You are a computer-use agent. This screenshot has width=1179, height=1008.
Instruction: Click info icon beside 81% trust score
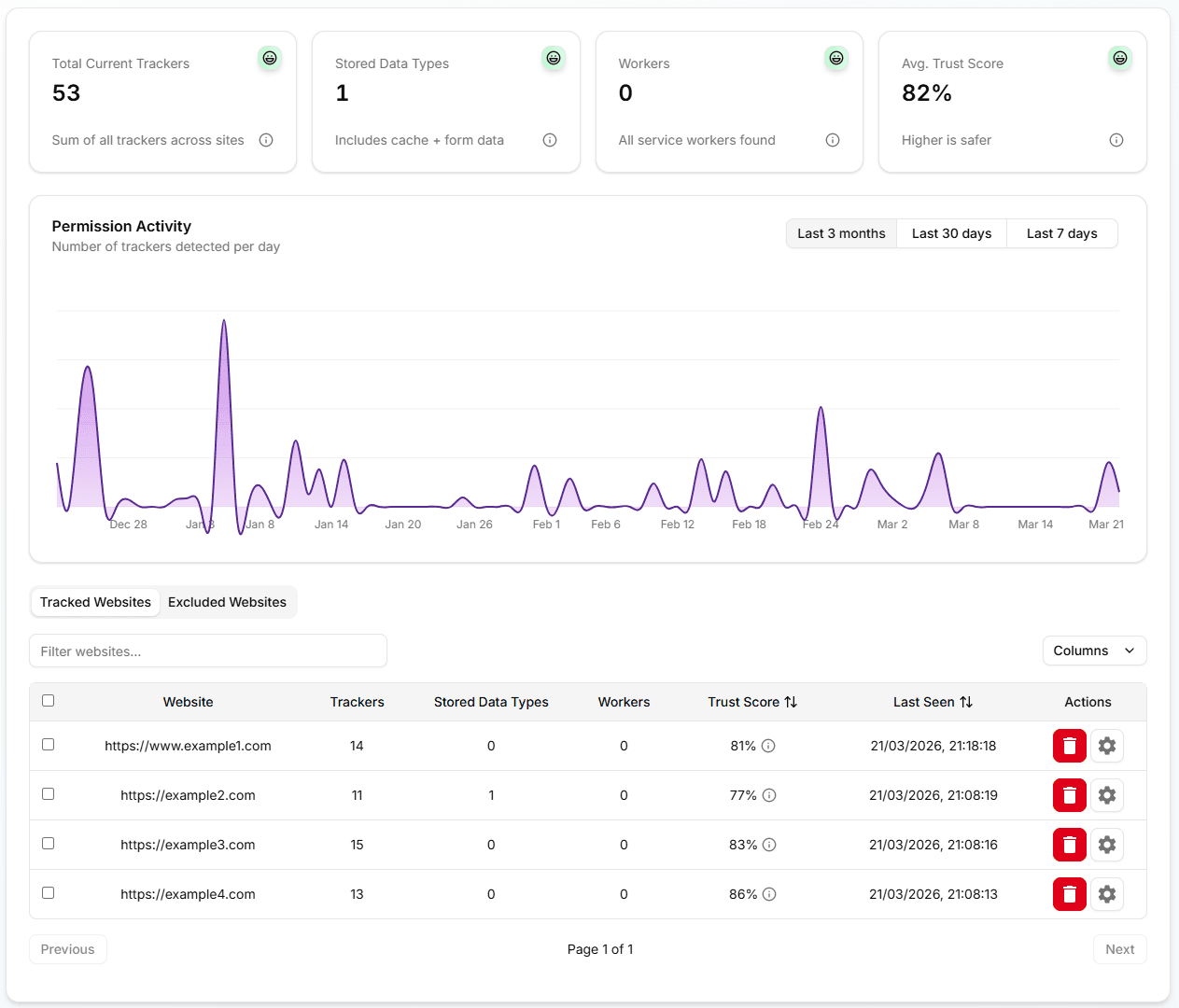click(x=768, y=746)
